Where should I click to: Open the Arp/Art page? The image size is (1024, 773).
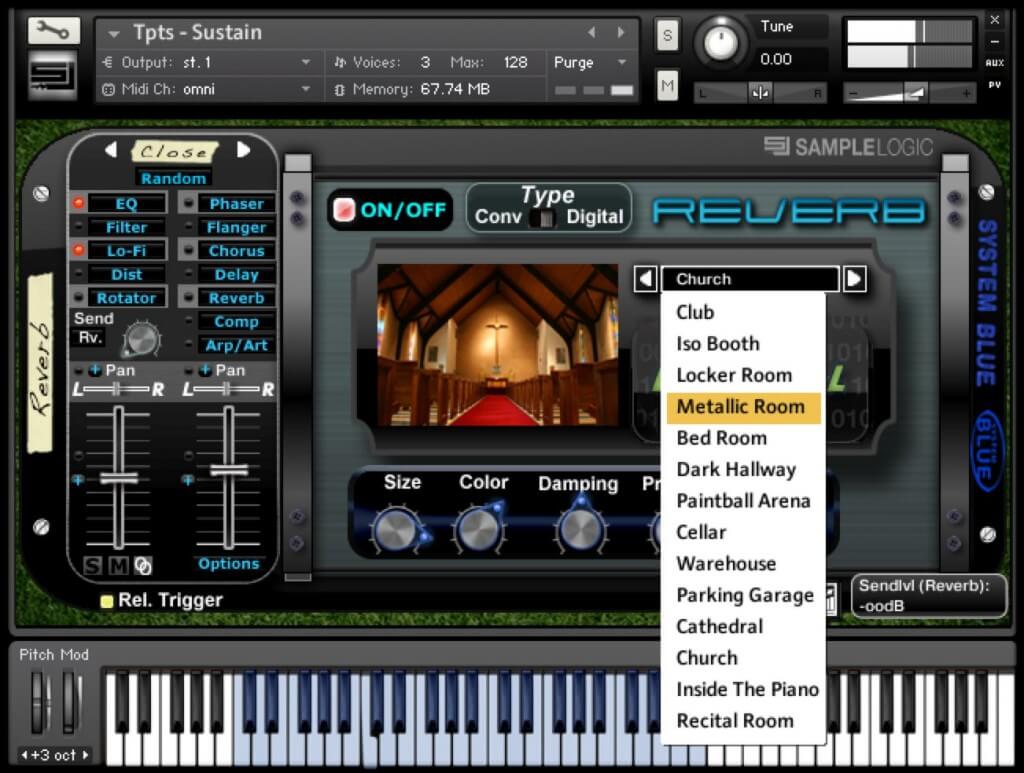(236, 345)
